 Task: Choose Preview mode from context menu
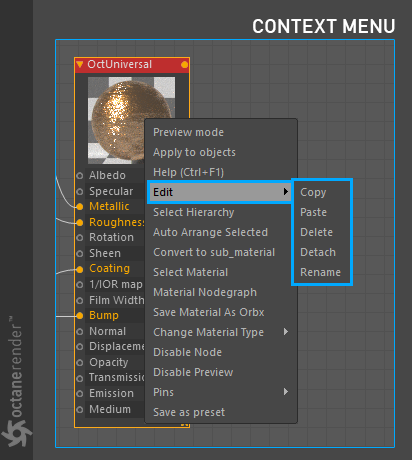click(x=221, y=132)
